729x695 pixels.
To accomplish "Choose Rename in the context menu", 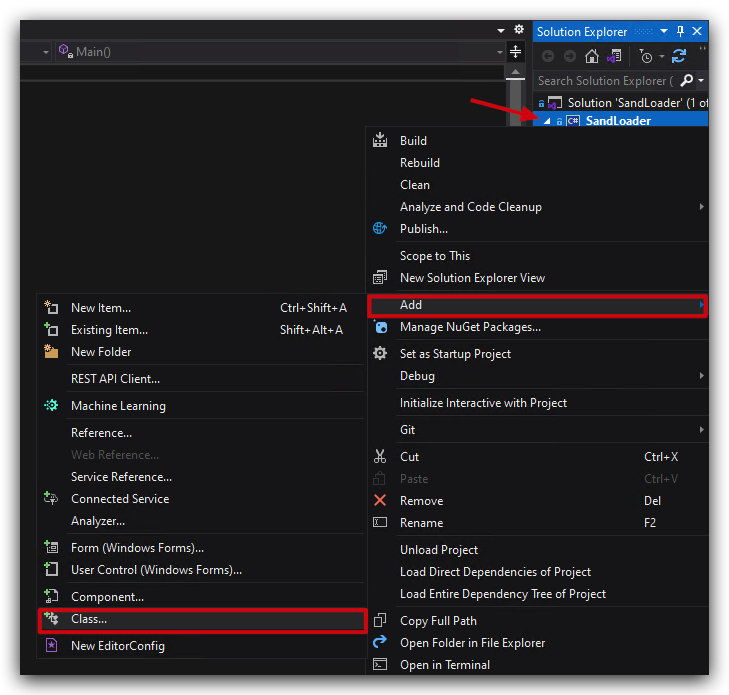I will click(537, 523).
